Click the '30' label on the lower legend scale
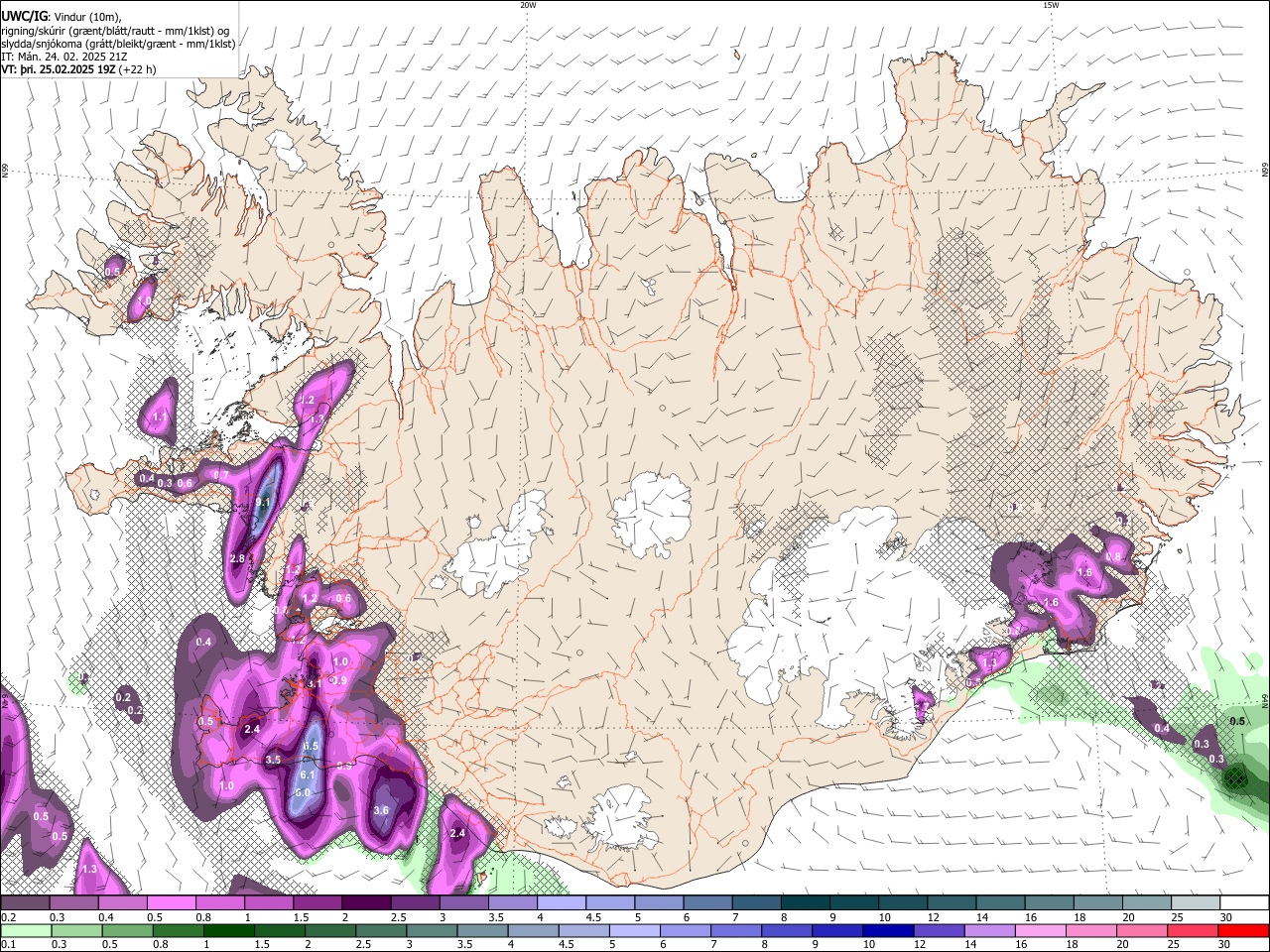Viewport: 1270px width, 952px height. [x=1226, y=944]
